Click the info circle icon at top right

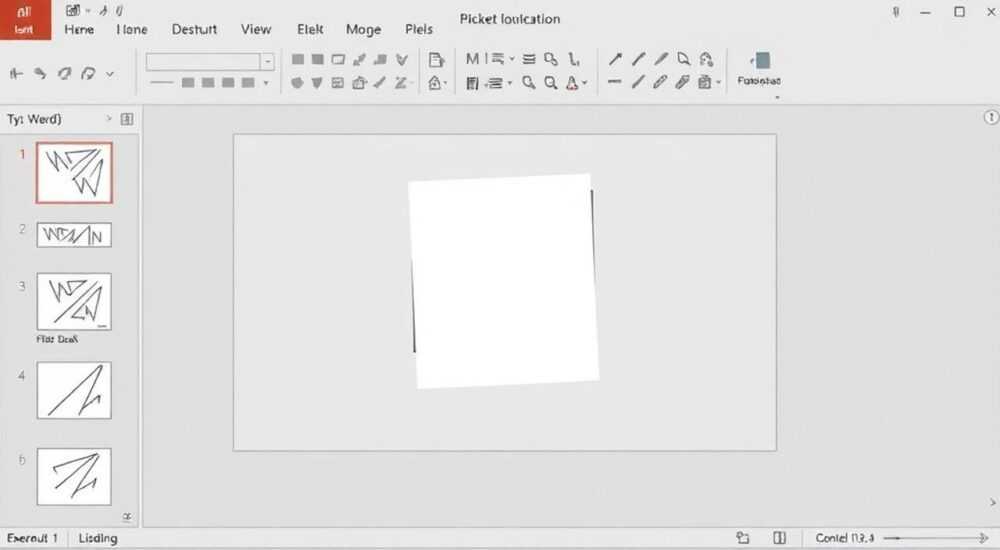click(991, 117)
